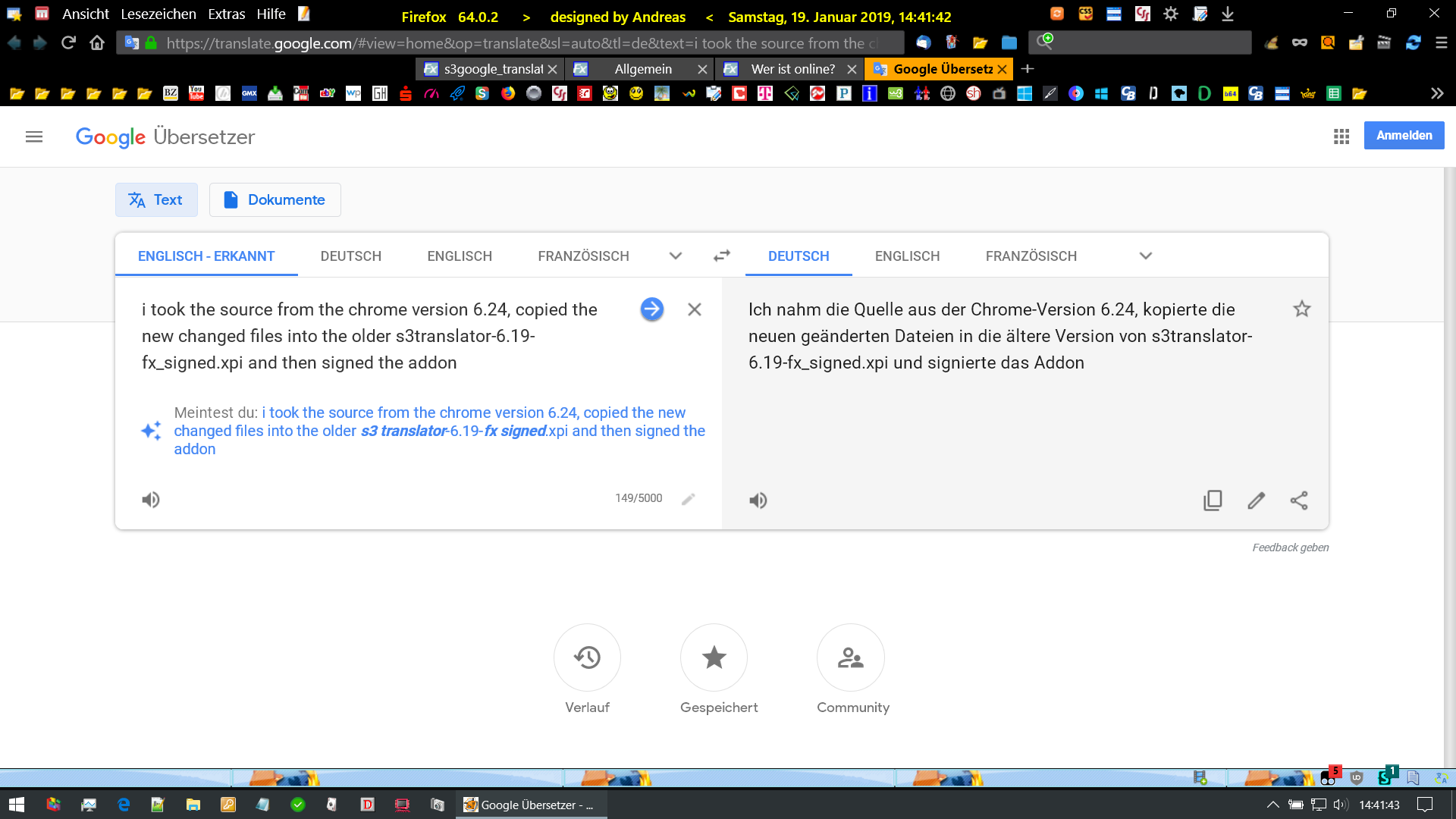Open the main hamburger menu

point(34,136)
